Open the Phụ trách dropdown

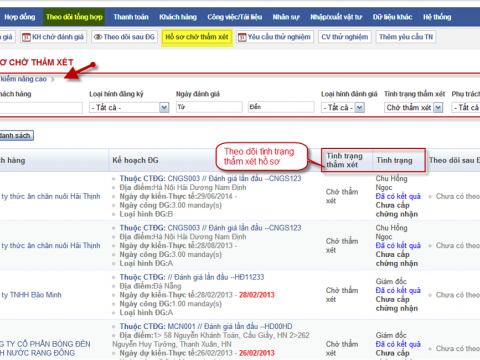point(466,108)
